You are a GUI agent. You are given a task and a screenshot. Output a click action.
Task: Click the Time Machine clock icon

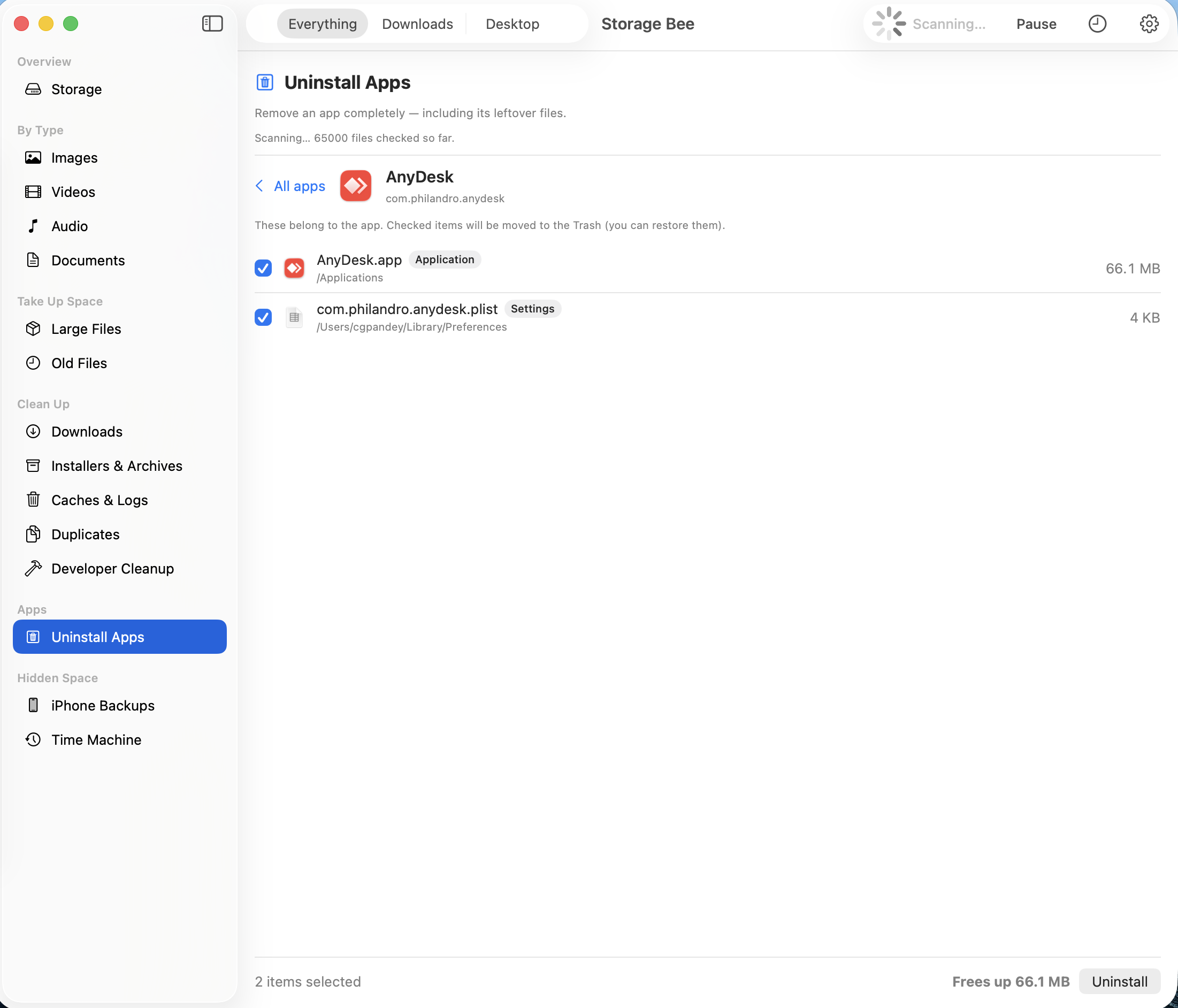(34, 738)
